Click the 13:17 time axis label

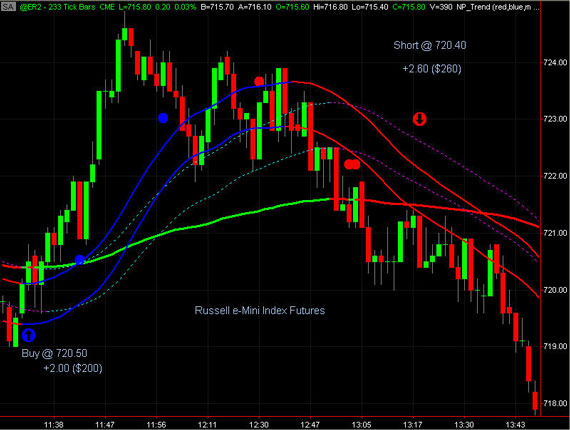[x=413, y=425]
